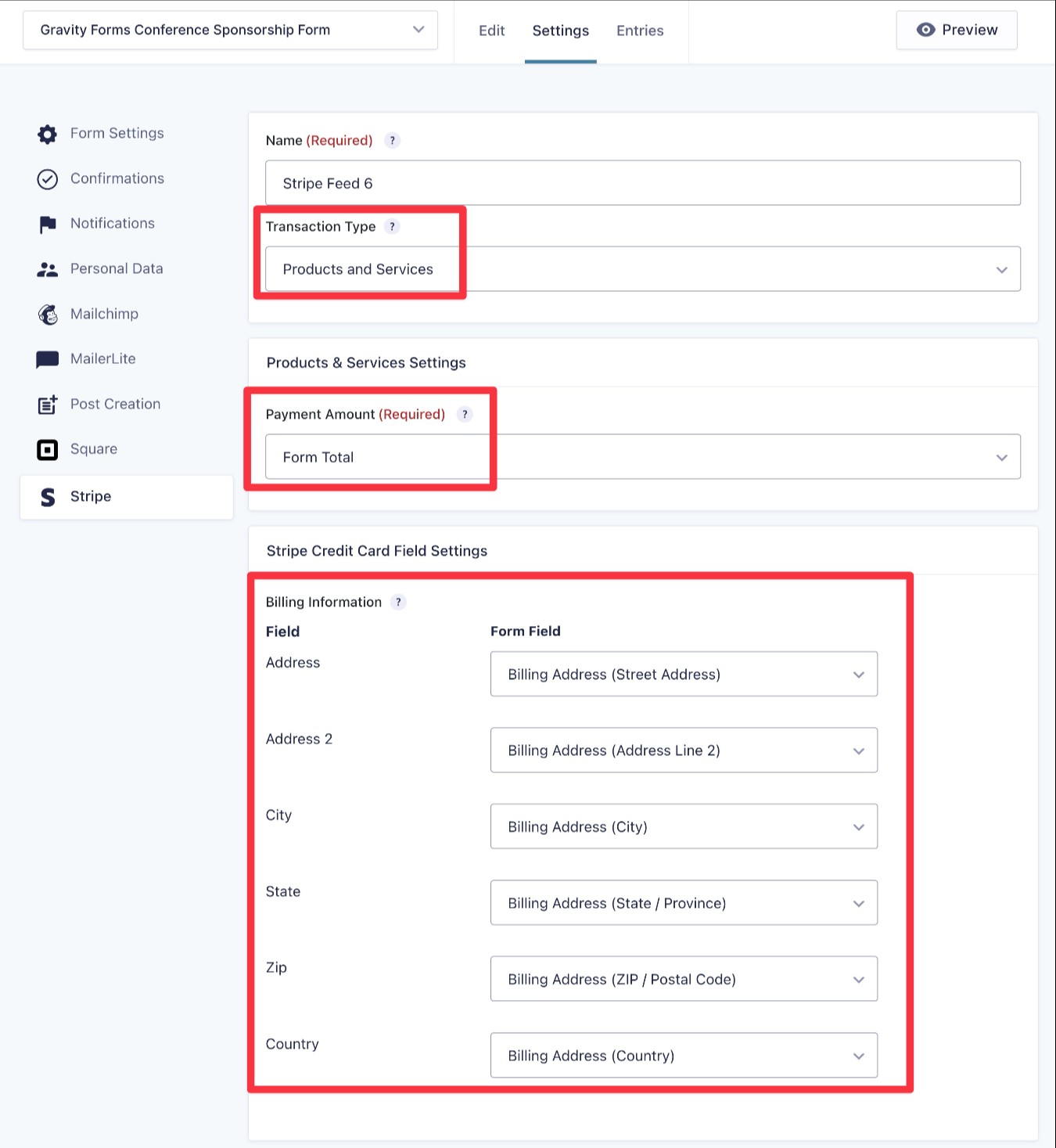
Task: Select the Notifications flag icon
Action: point(47,224)
